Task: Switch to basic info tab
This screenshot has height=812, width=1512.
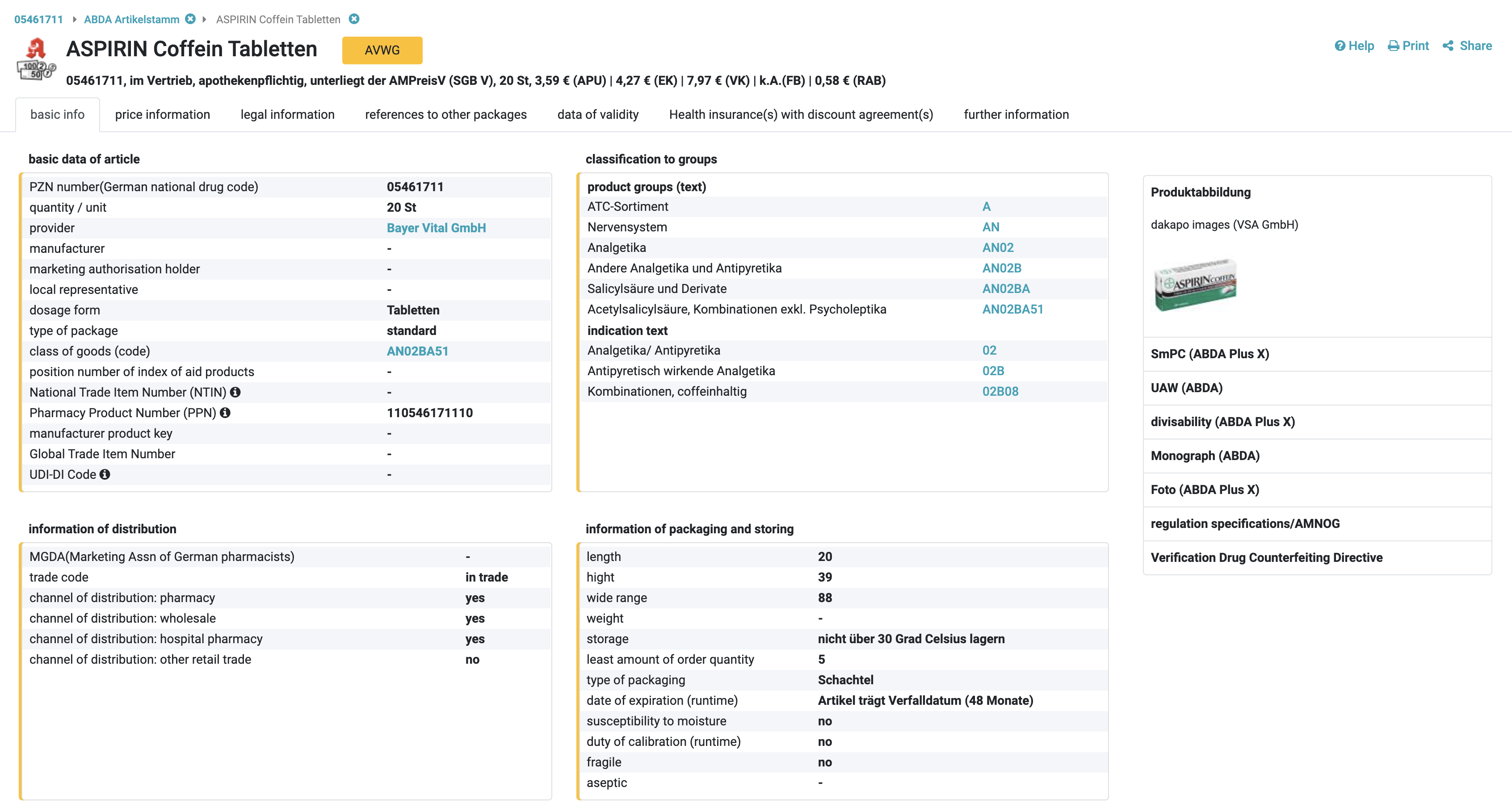Action: click(x=58, y=114)
